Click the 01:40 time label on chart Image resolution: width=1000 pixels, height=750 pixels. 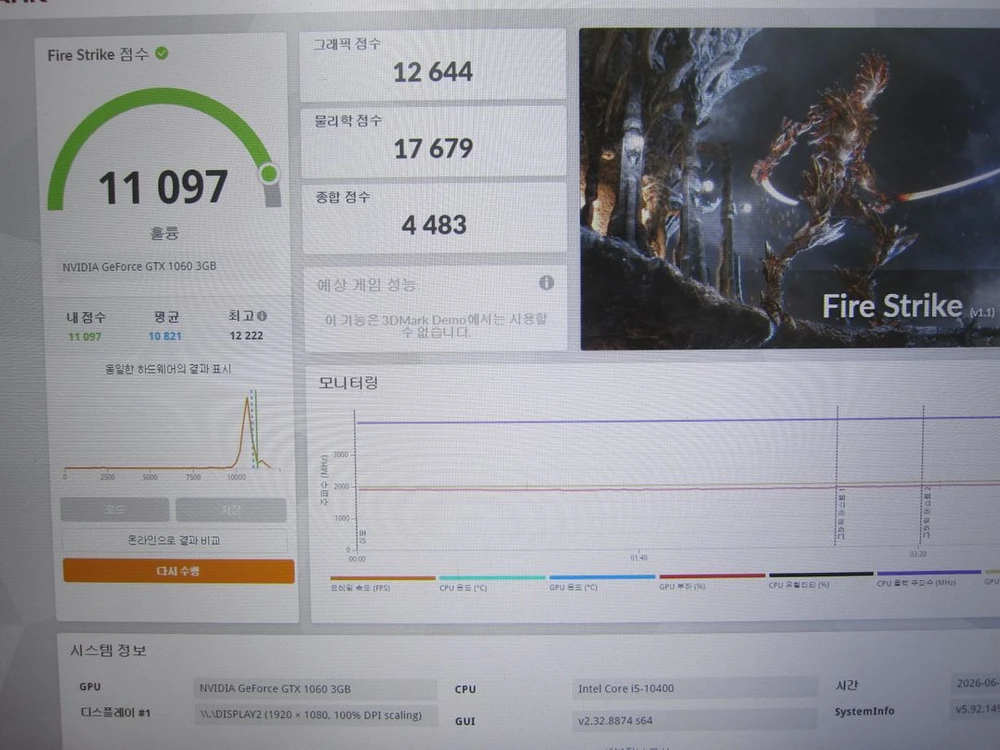[x=638, y=557]
